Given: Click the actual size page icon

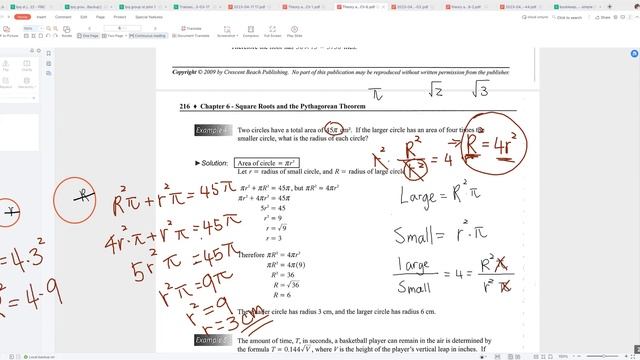Looking at the screenshot, I should click(x=26, y=36).
